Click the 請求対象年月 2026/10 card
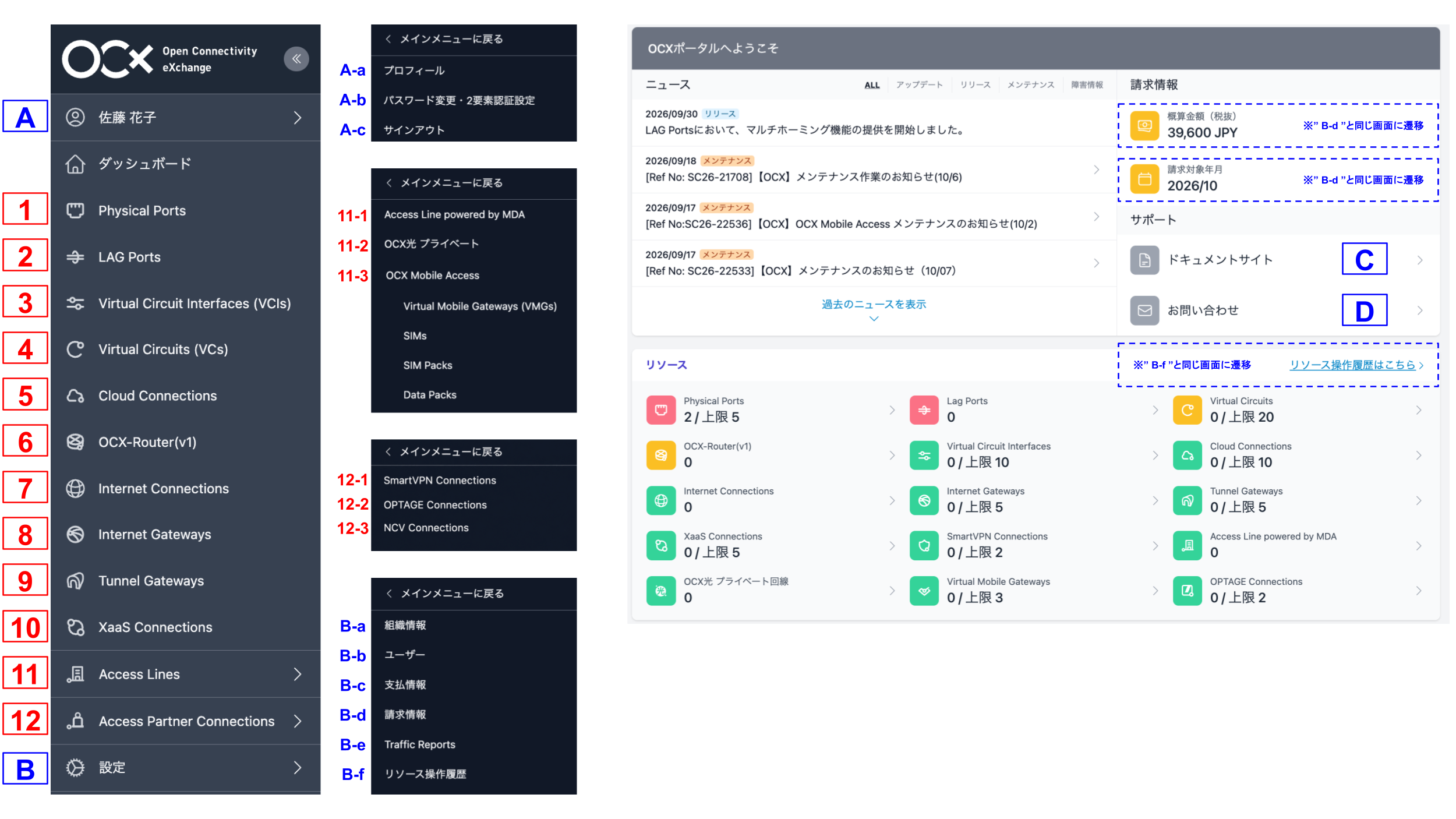Viewport: 1456px width, 819px height. pos(1278,179)
